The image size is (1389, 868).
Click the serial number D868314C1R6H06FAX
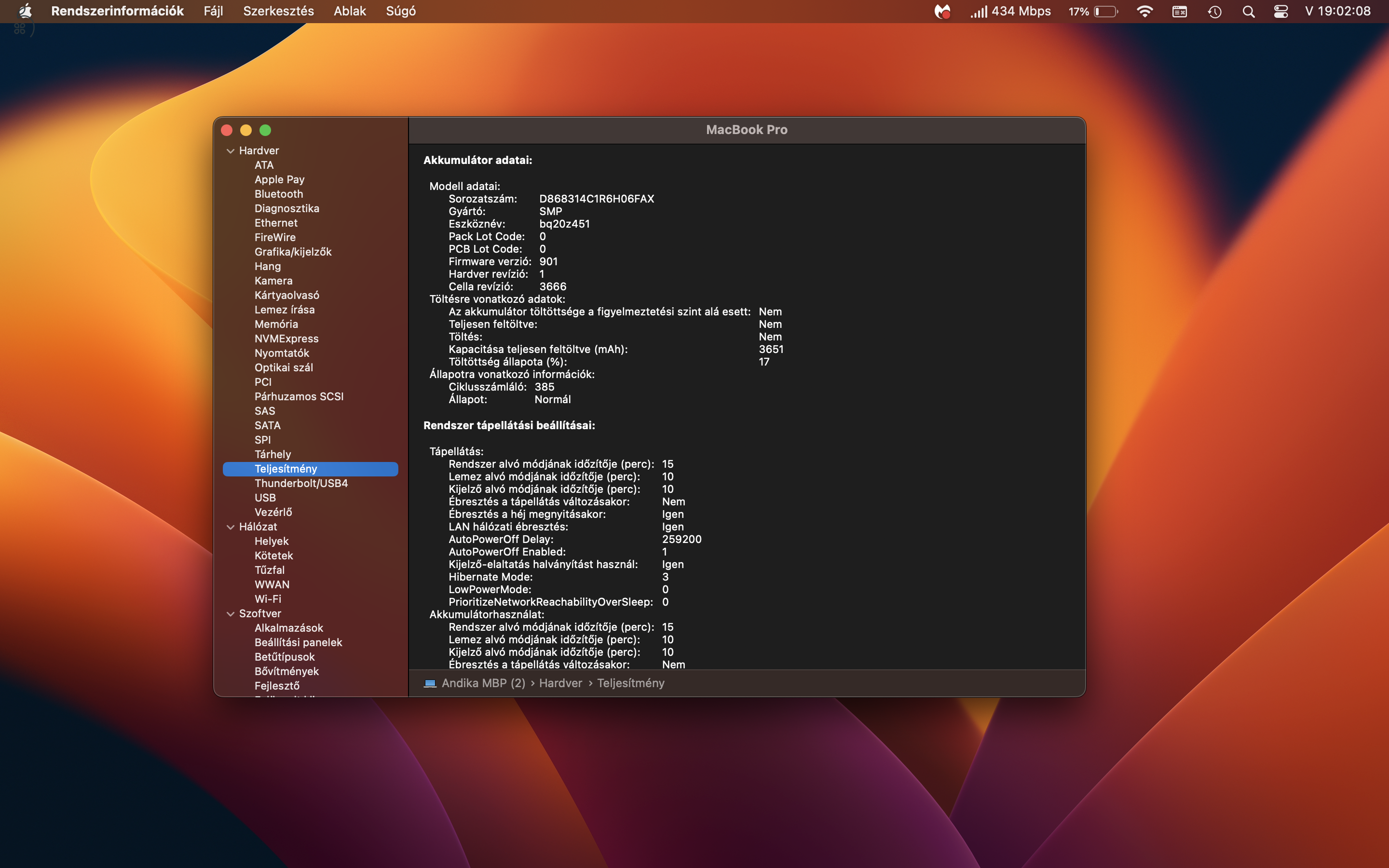[x=596, y=199]
